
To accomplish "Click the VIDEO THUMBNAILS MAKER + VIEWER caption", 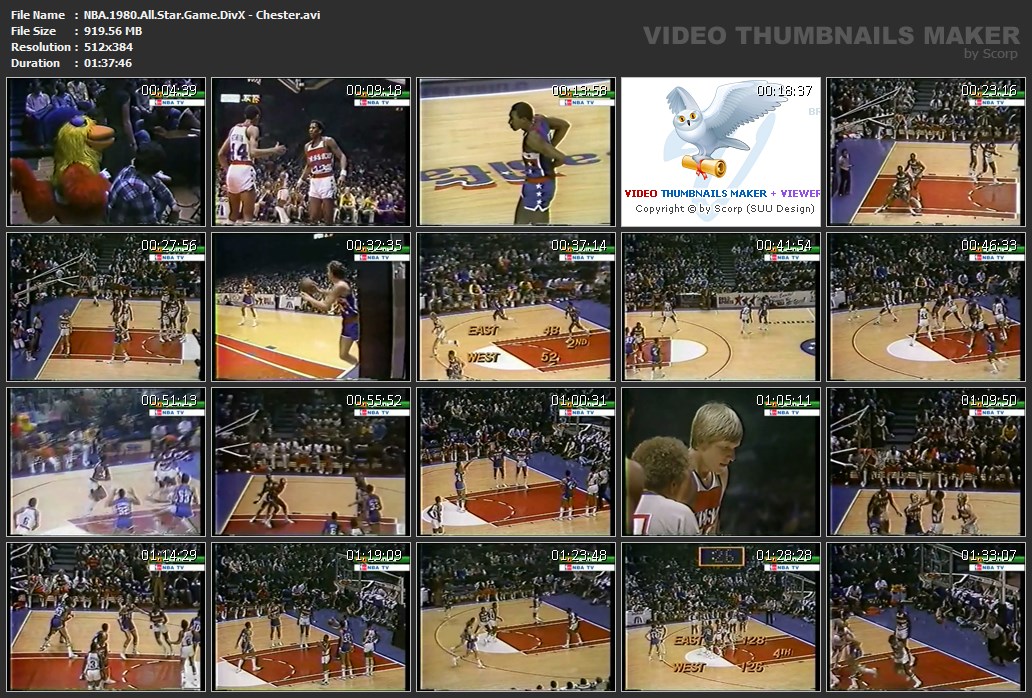I will point(722,193).
